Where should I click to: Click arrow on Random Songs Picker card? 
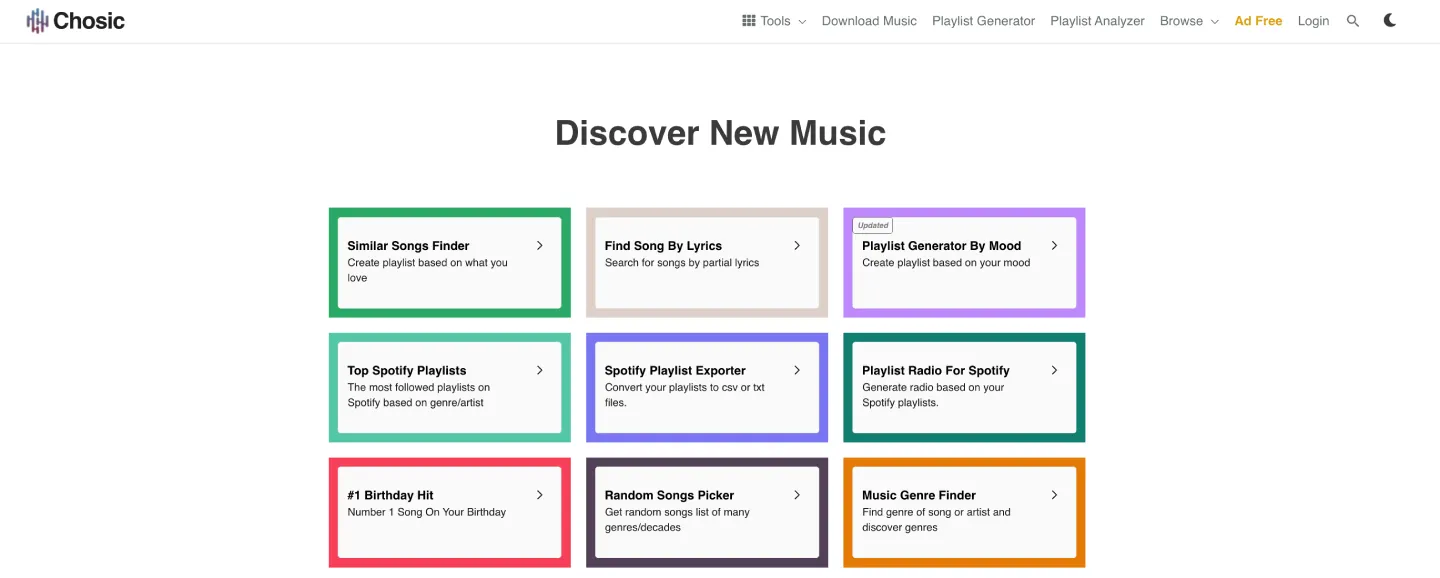click(x=797, y=495)
